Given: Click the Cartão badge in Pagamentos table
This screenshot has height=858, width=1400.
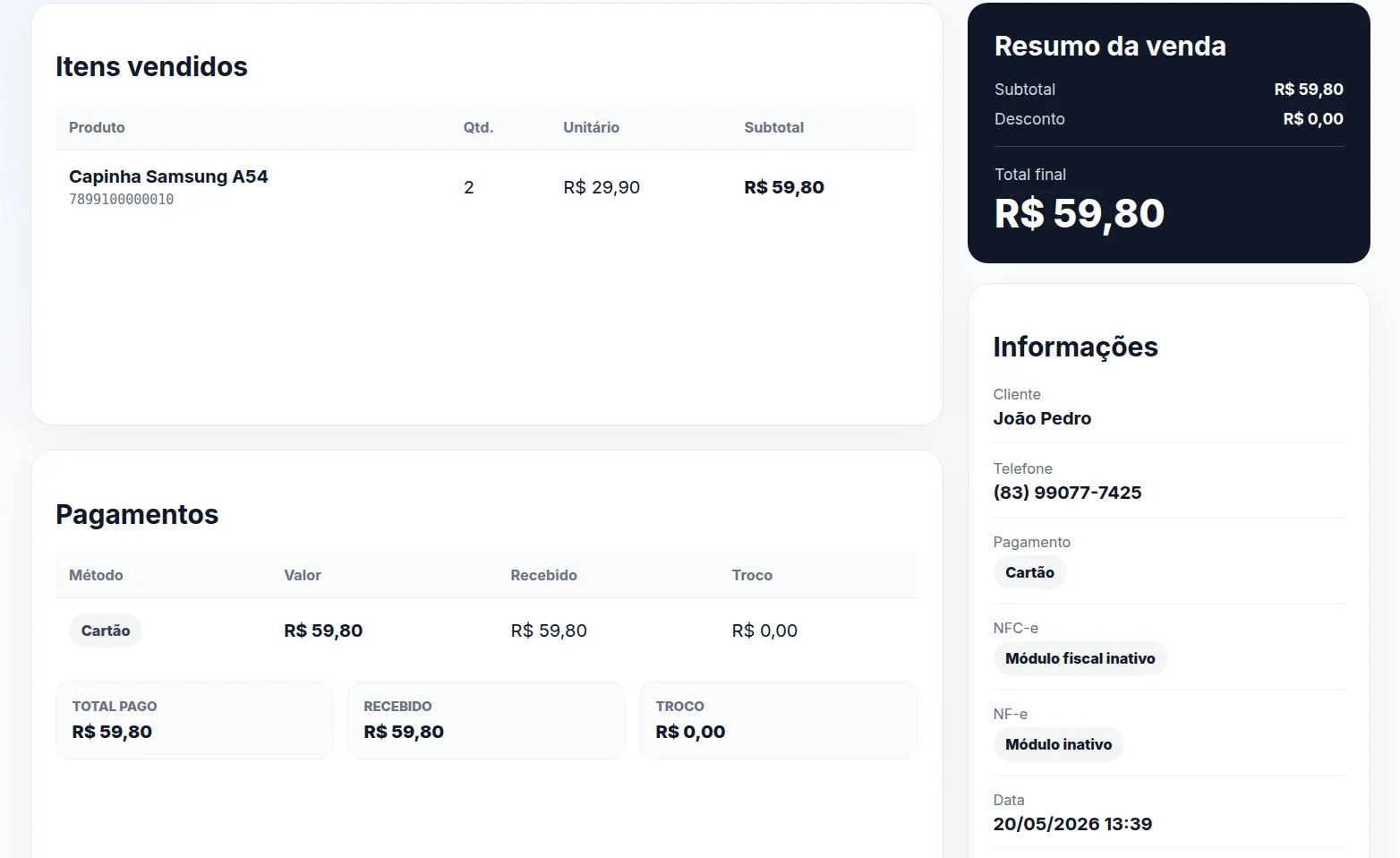Looking at the screenshot, I should pos(106,631).
